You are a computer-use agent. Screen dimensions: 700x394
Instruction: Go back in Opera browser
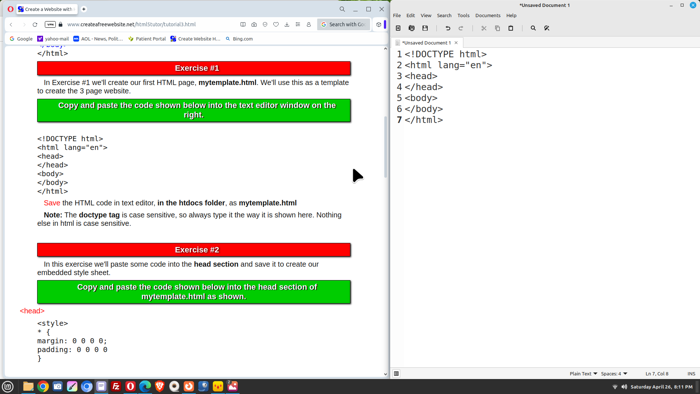click(11, 25)
